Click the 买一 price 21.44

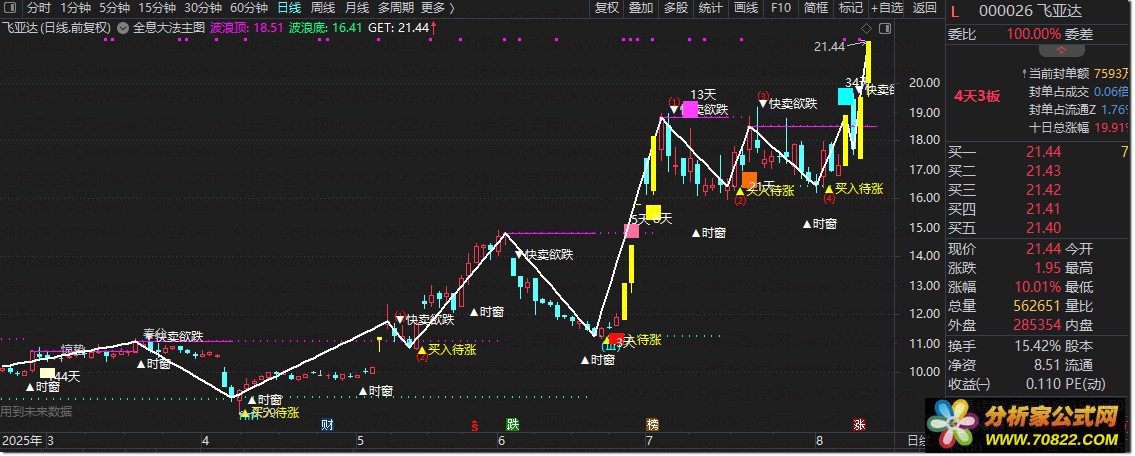[x=1043, y=152]
